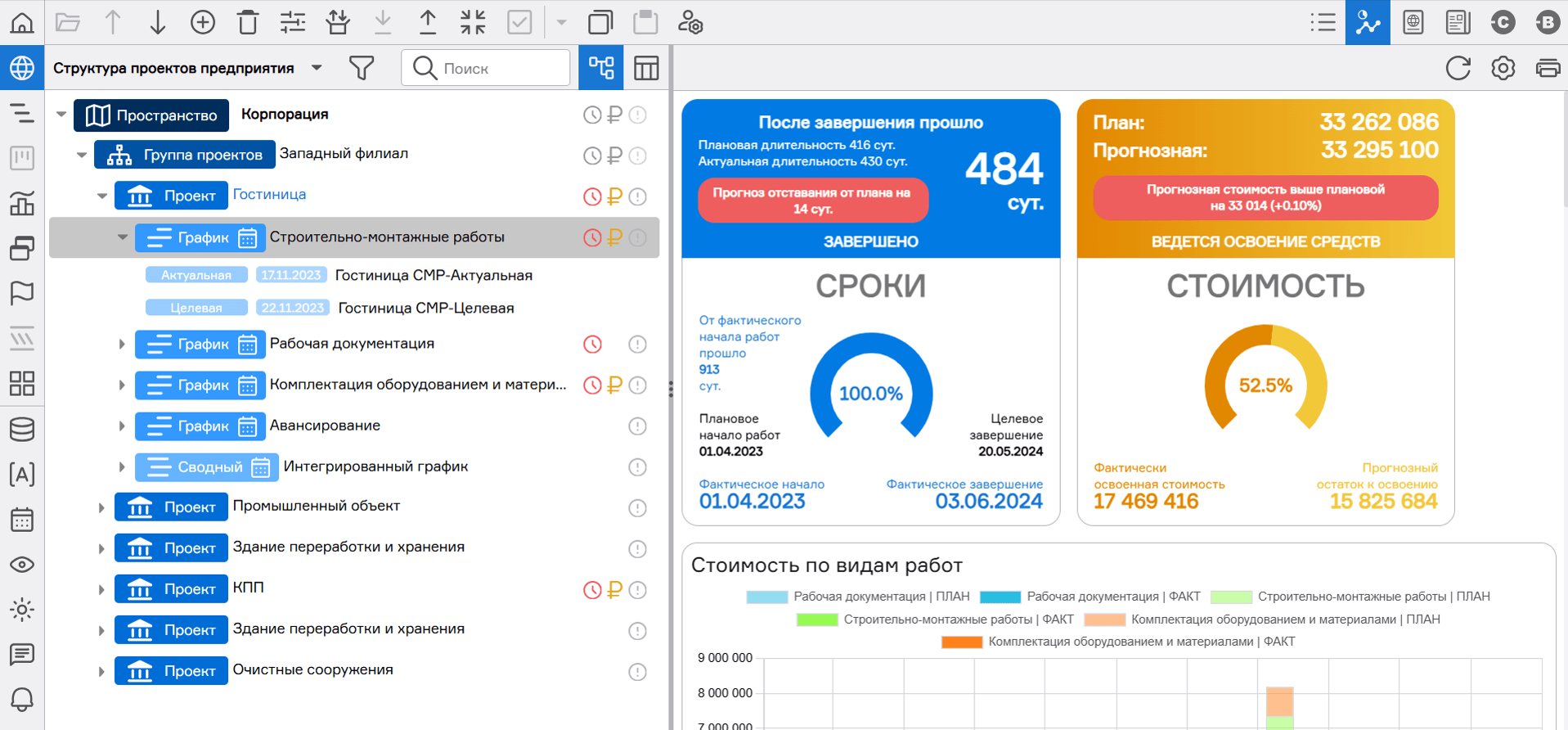Collapse the Западный филиал group

(81, 155)
